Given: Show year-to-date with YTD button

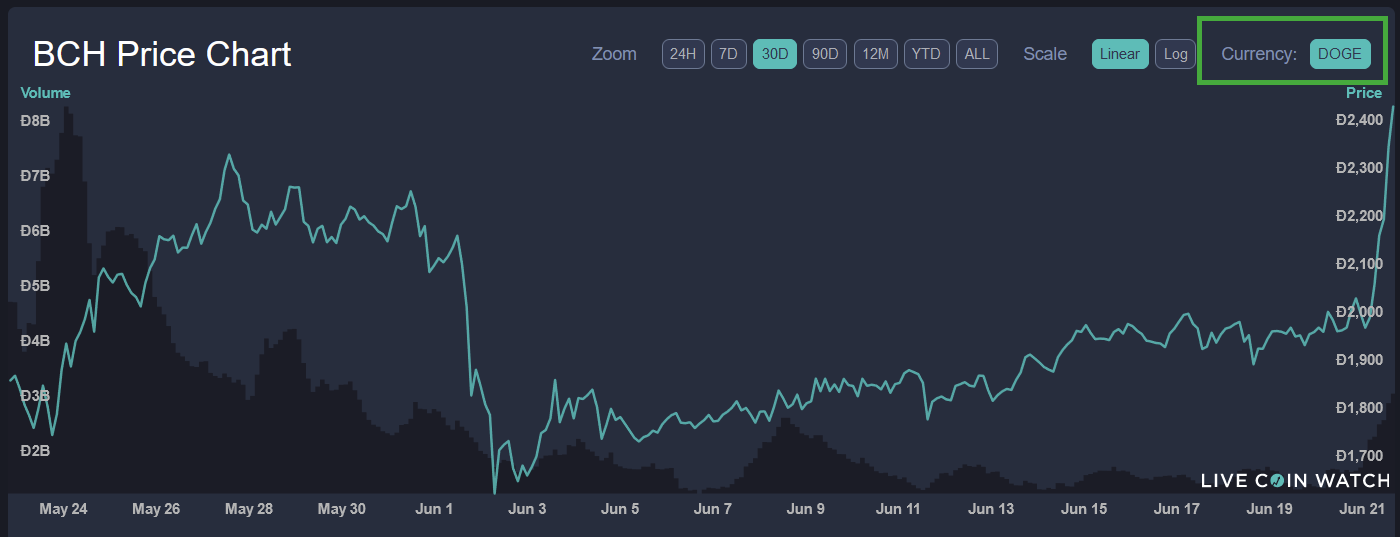Looking at the screenshot, I should 927,54.
